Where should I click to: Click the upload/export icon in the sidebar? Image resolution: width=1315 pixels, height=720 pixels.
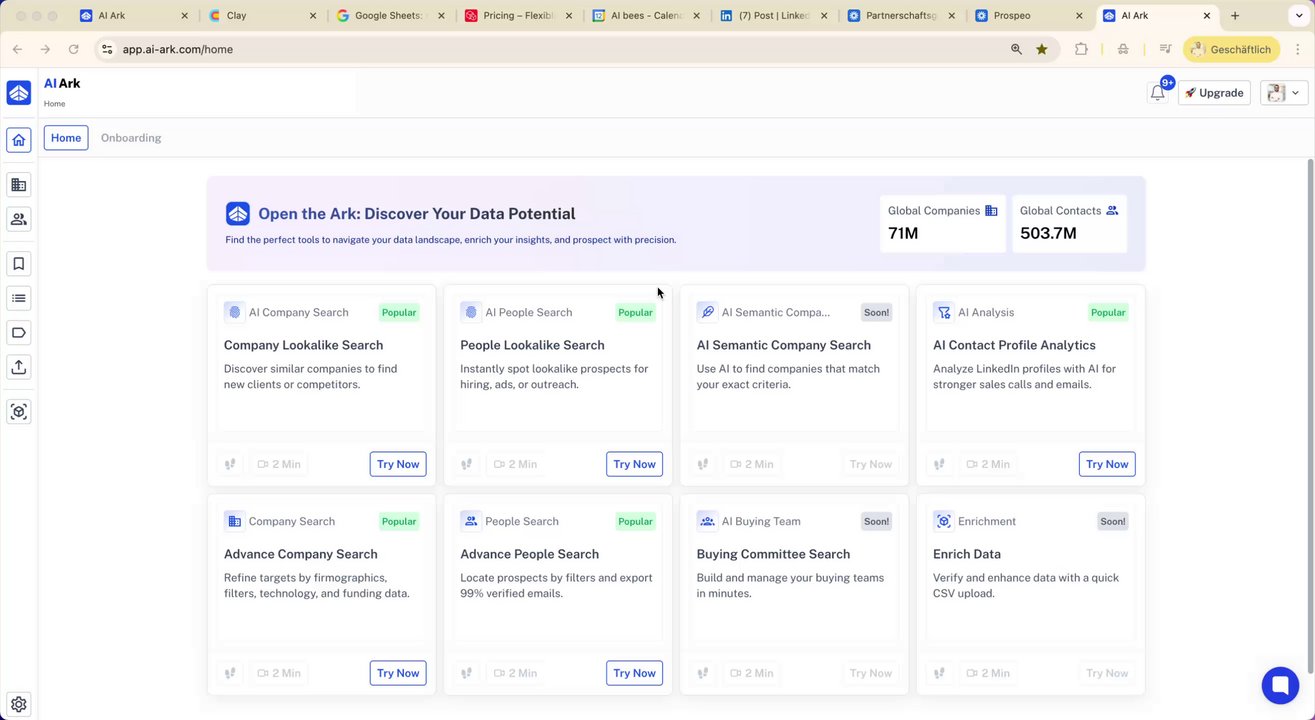[18, 367]
